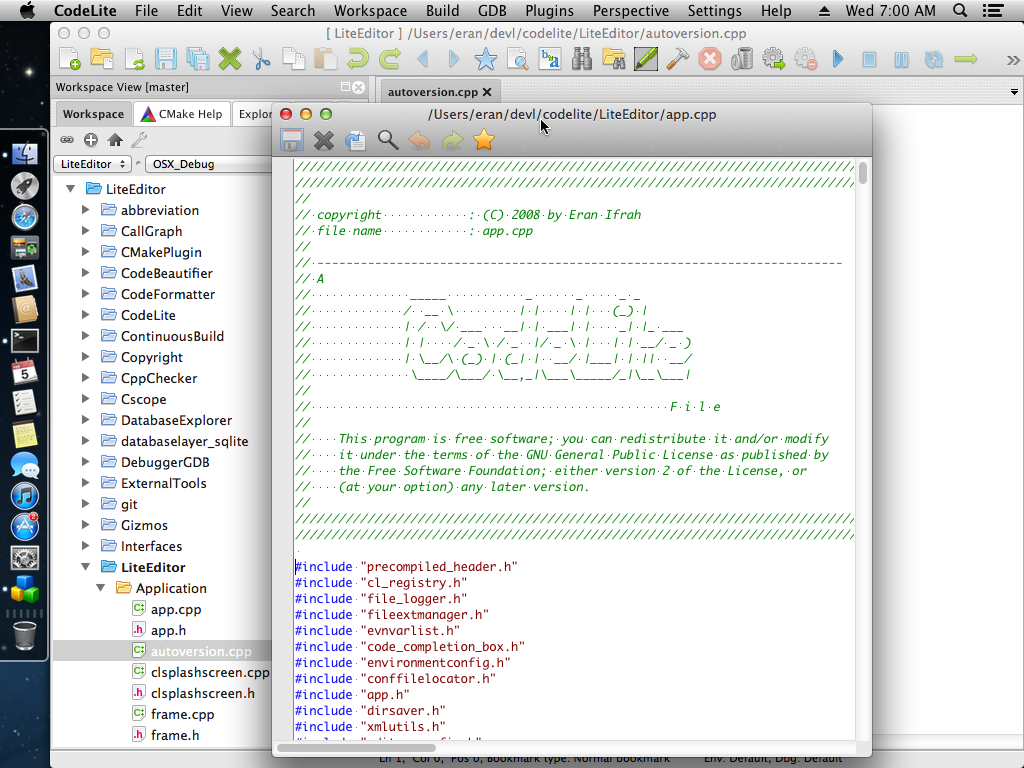Viewport: 1024px width, 768px height.
Task: Open Find in Files binoculars icon
Action: 582,59
